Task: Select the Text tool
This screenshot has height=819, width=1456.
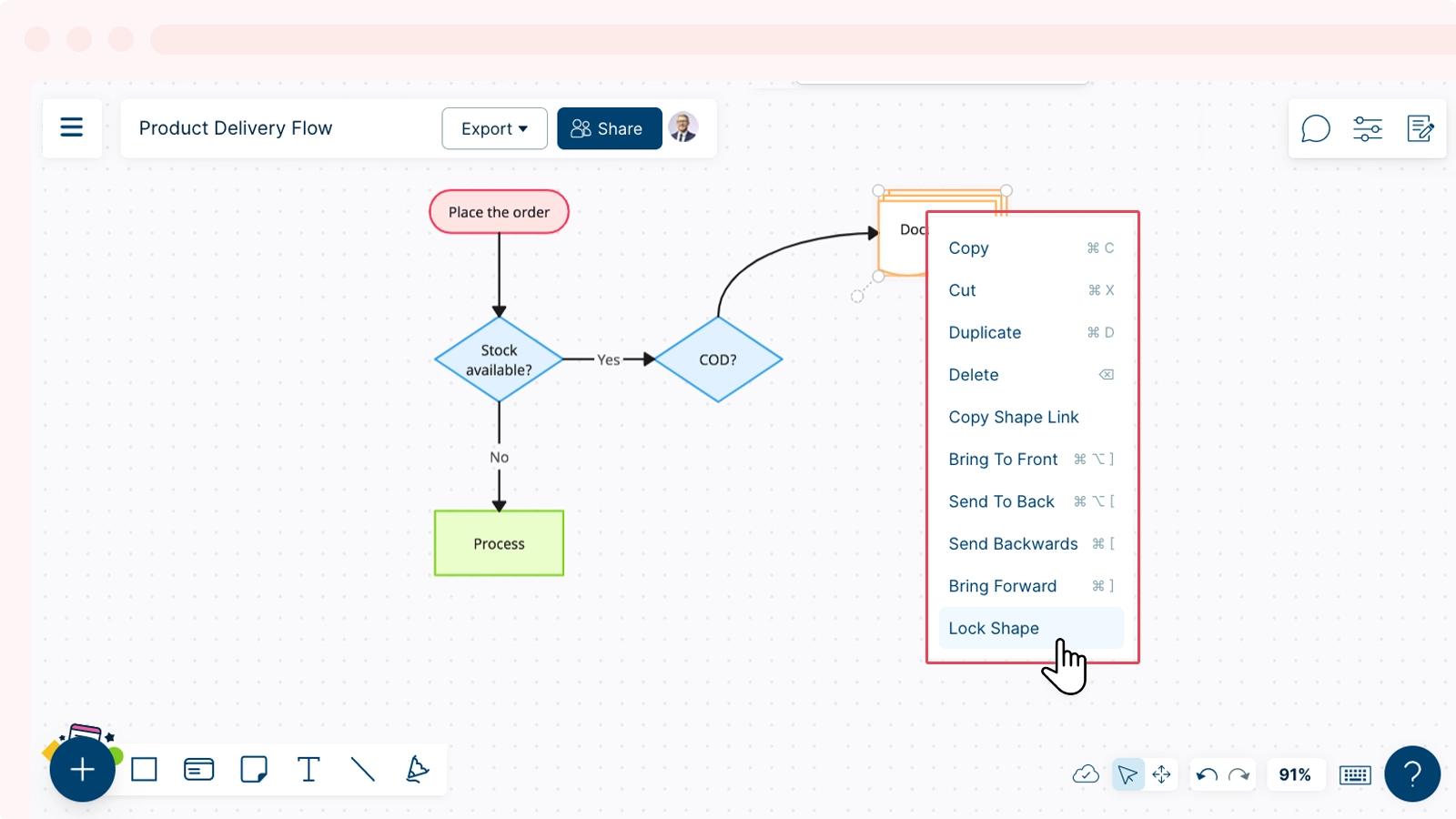Action: click(x=308, y=770)
